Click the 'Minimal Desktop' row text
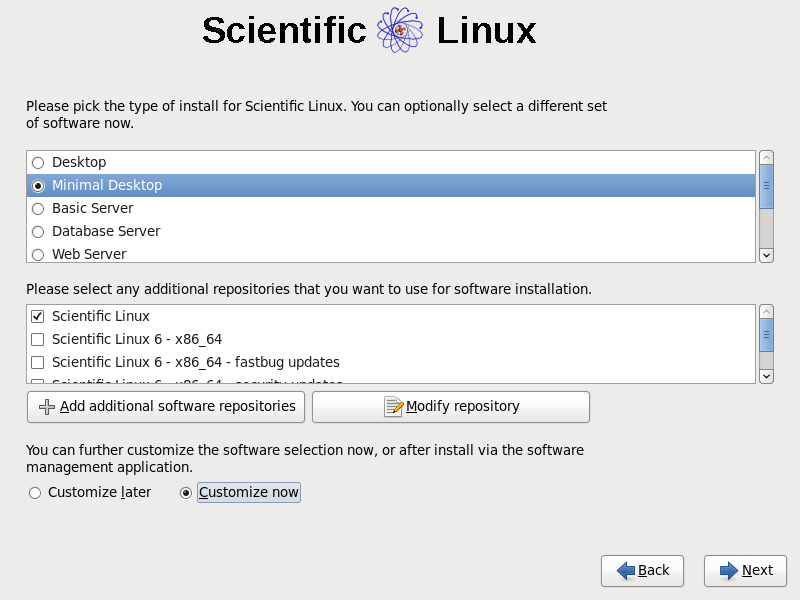The image size is (800, 600). 107,185
